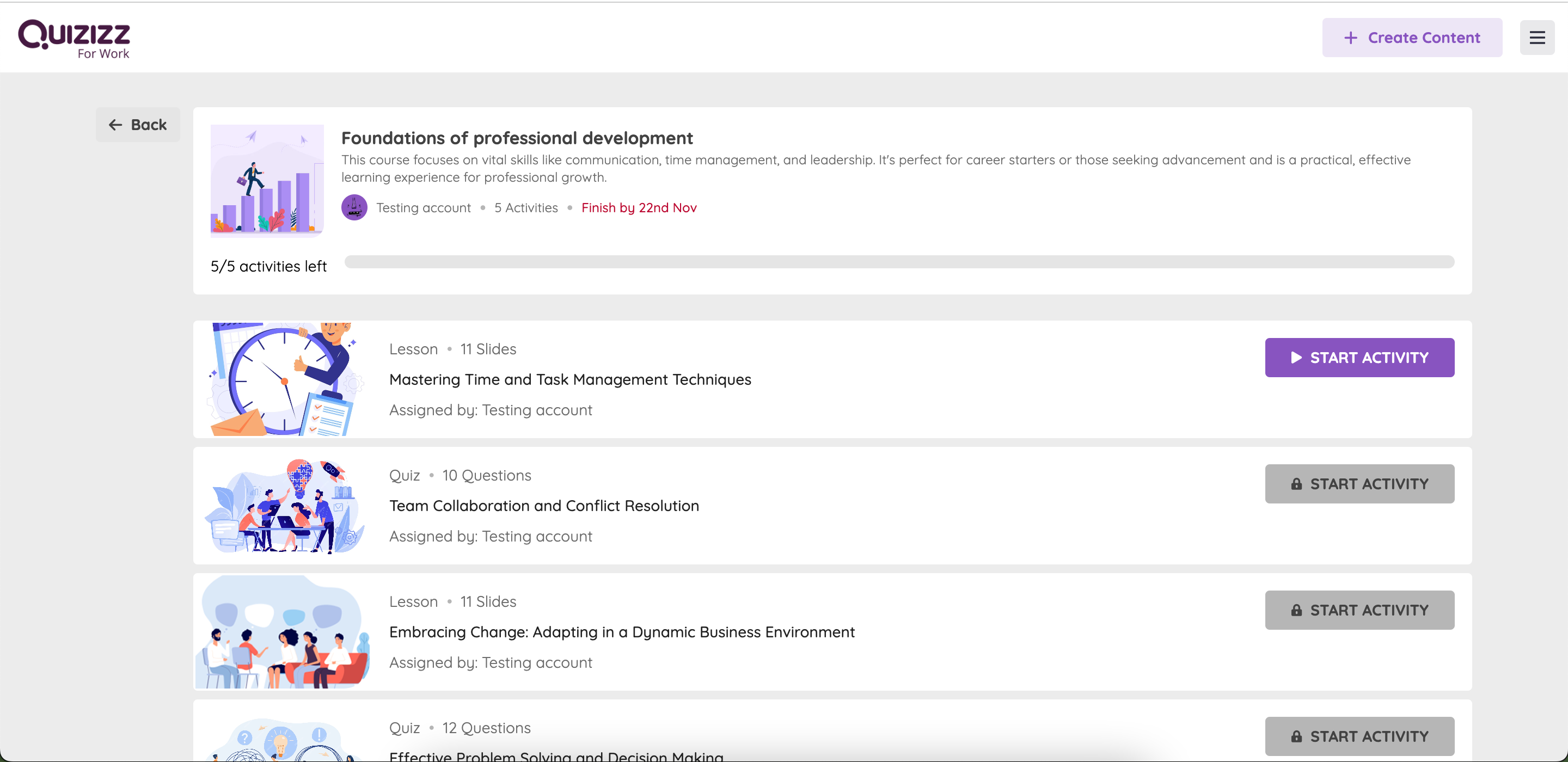Click Team Collaboration quiz thumbnail
The width and height of the screenshot is (1568, 762).
[284, 506]
